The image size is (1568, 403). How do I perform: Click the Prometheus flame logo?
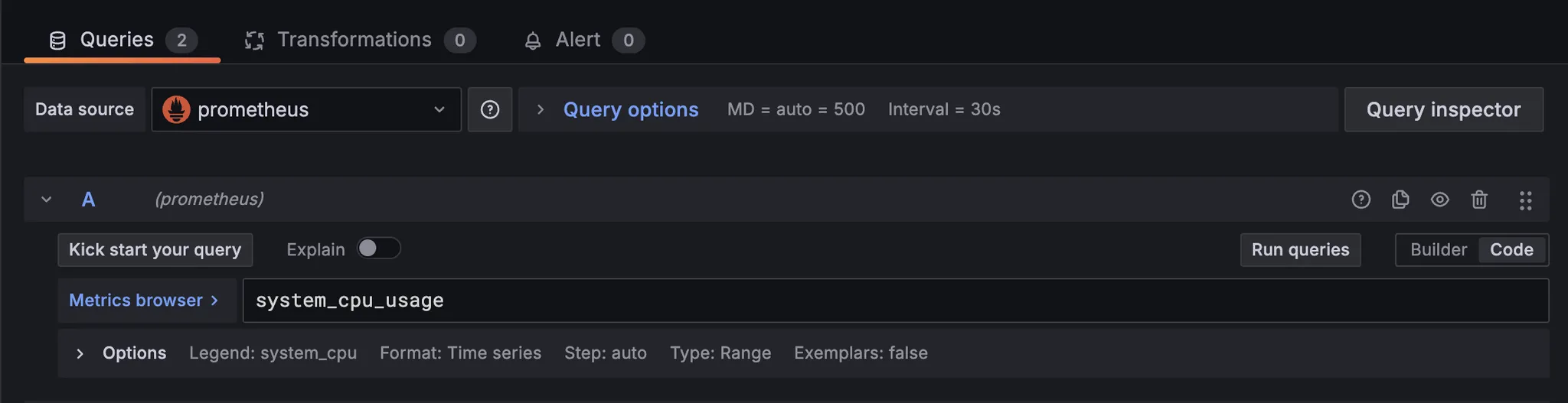[x=176, y=109]
